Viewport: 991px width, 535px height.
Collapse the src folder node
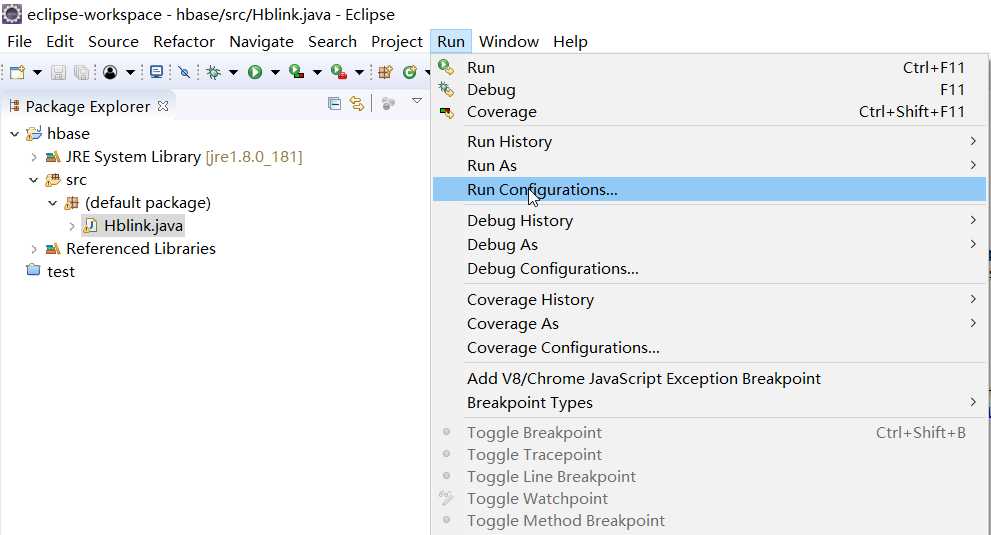[x=33, y=180]
